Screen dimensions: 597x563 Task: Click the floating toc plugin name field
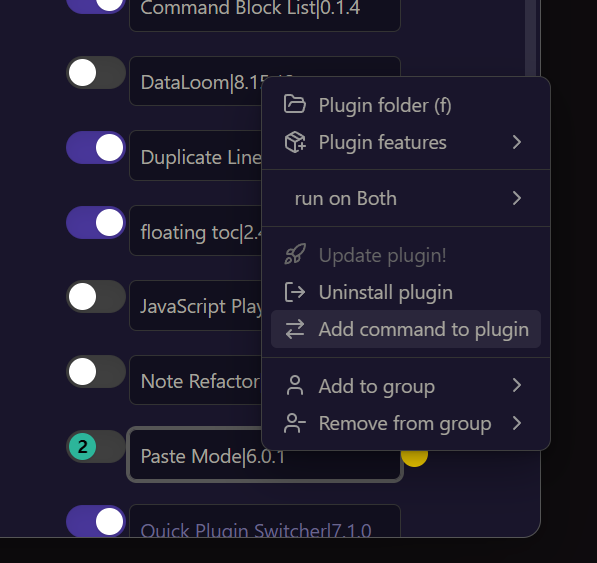[x=196, y=231]
